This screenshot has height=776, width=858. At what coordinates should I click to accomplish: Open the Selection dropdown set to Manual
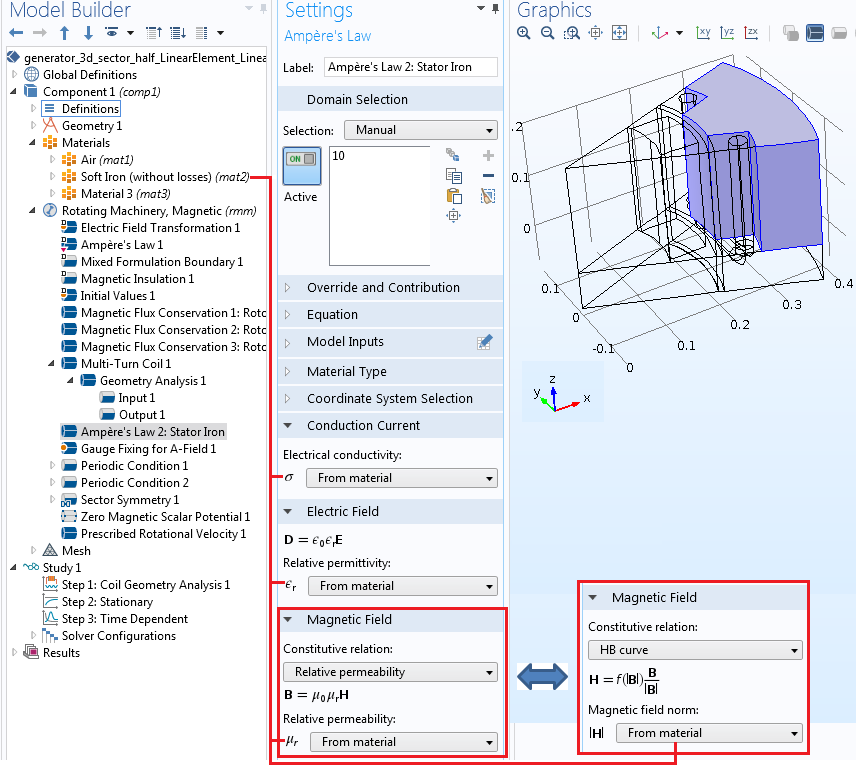420,130
